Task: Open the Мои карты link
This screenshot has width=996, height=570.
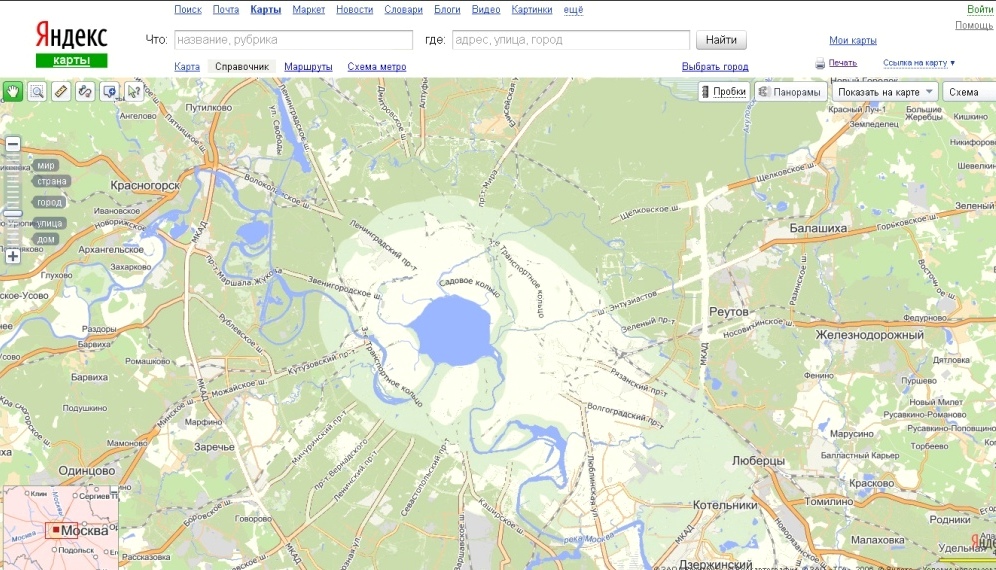Action: [852, 41]
